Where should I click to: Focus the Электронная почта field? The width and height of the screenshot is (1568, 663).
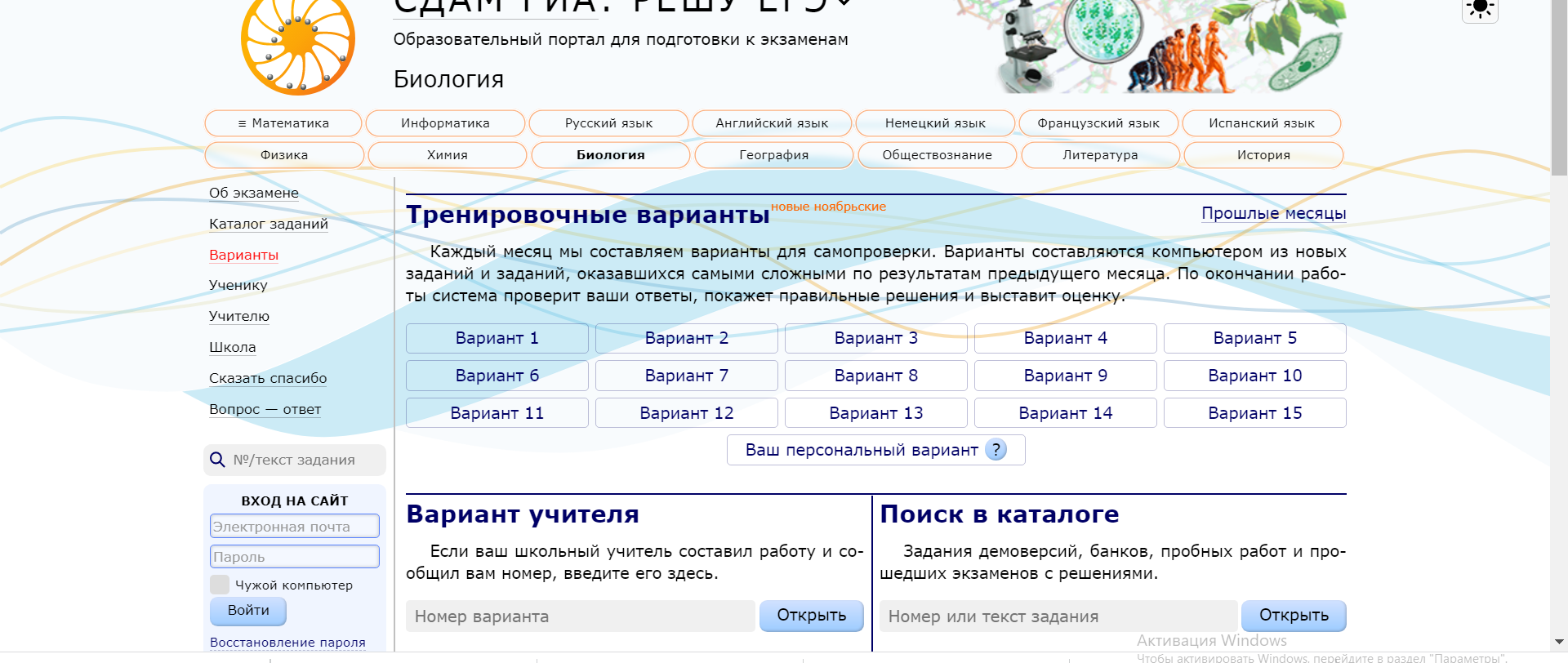coord(295,526)
